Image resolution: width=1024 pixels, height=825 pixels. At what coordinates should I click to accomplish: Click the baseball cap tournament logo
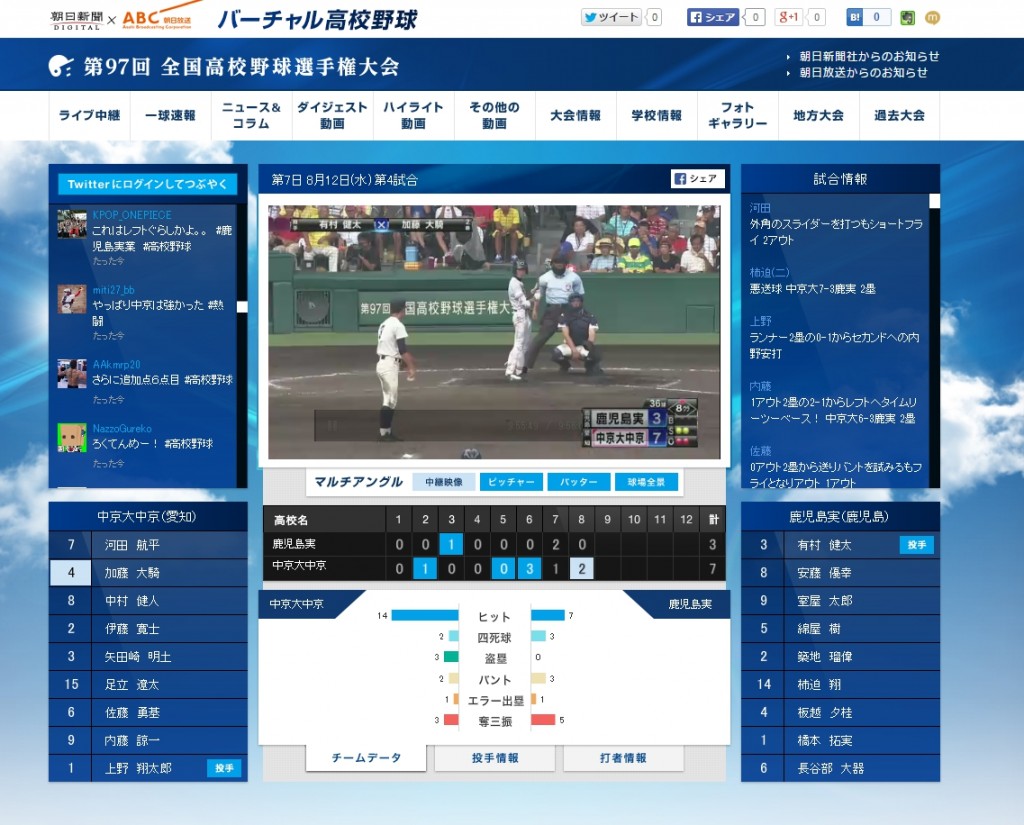[61, 66]
